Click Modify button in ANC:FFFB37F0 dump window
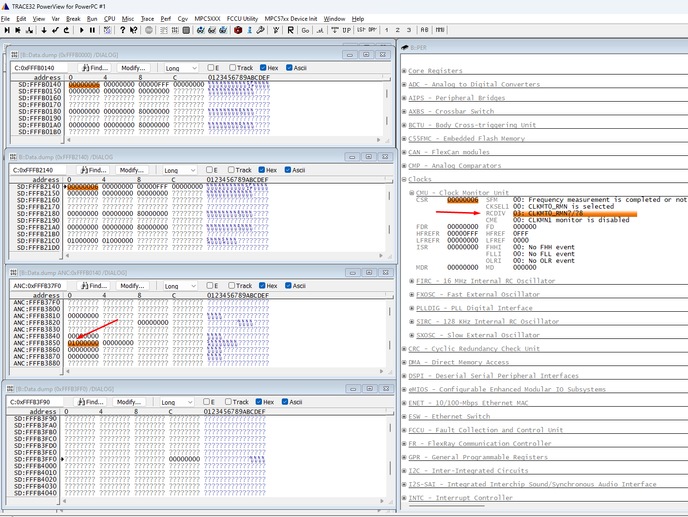688x517 pixels. pos(133,286)
